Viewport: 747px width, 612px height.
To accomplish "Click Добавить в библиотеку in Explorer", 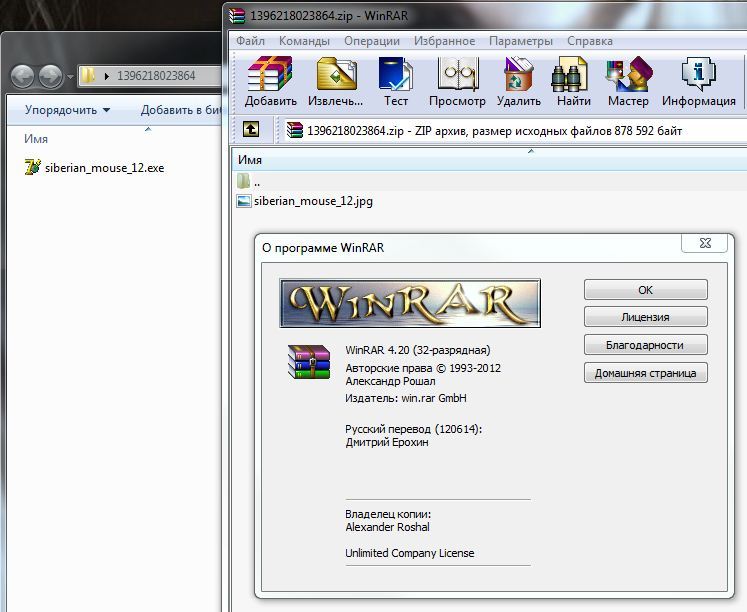I will click(181, 110).
